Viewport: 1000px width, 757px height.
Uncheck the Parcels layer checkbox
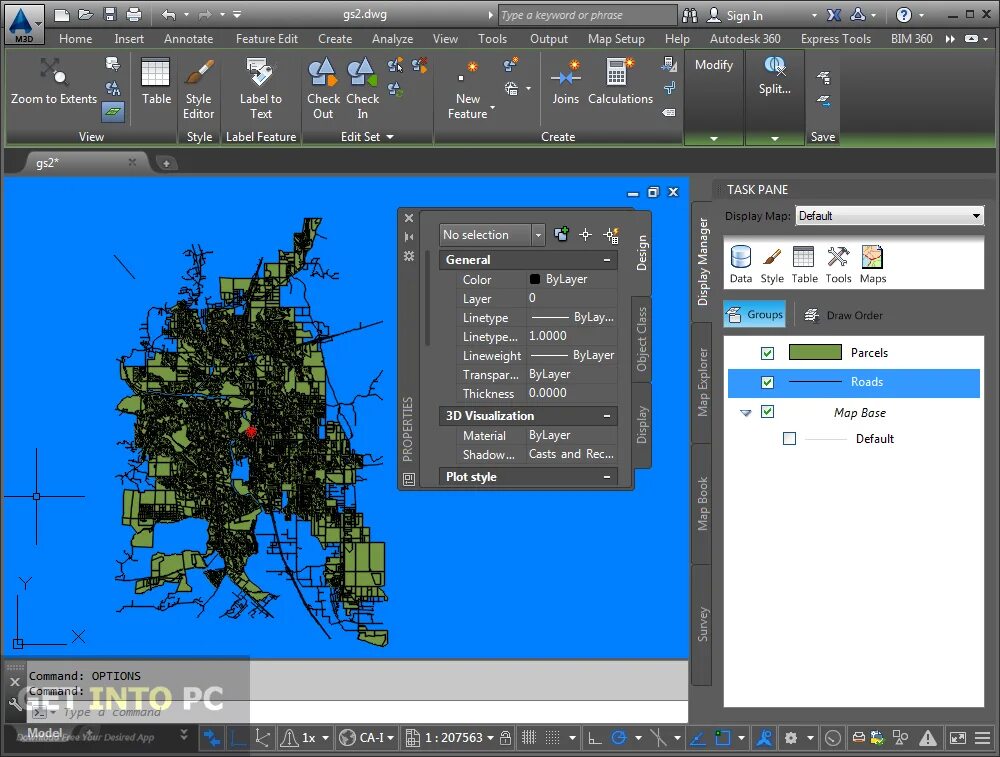click(767, 353)
